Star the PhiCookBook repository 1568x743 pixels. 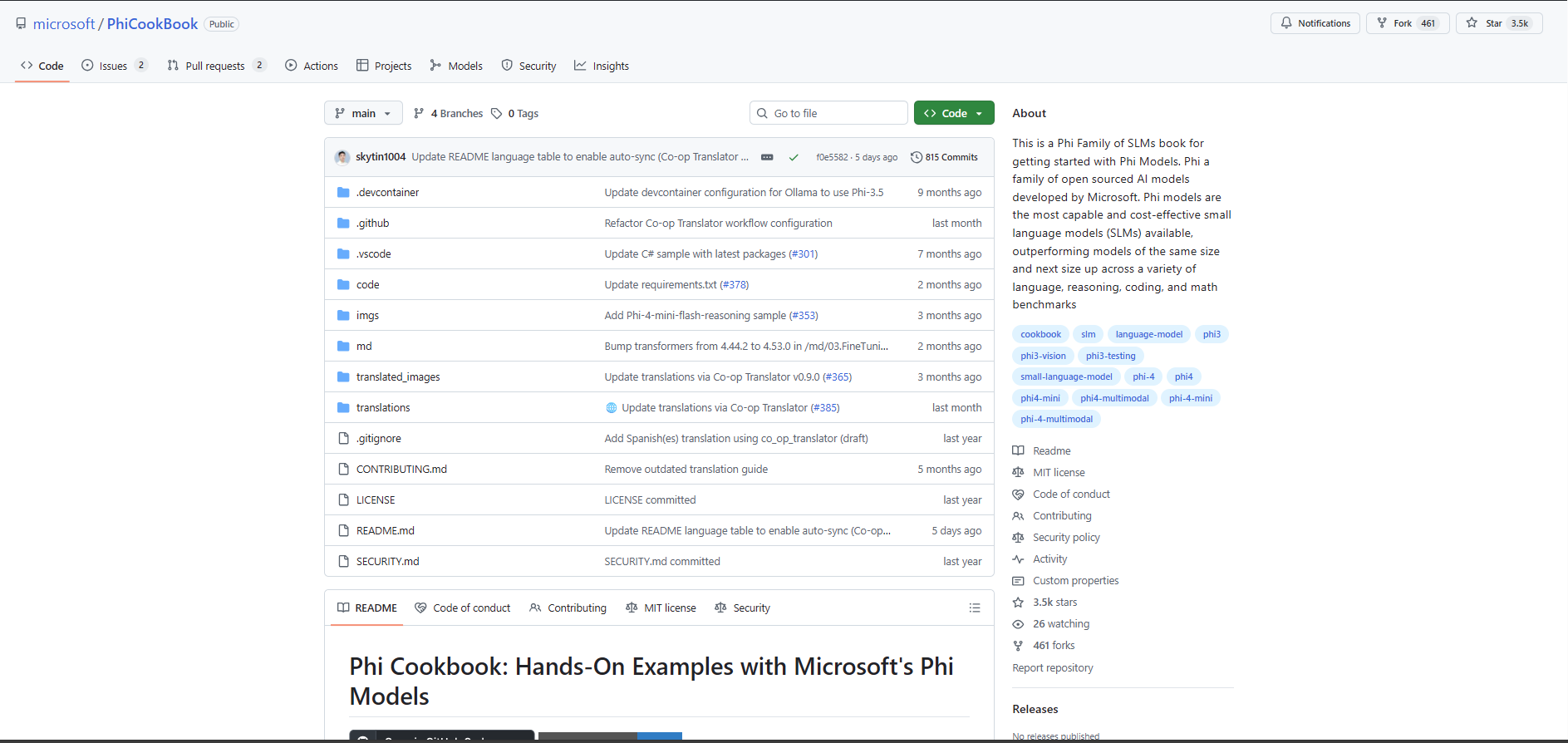[1498, 23]
